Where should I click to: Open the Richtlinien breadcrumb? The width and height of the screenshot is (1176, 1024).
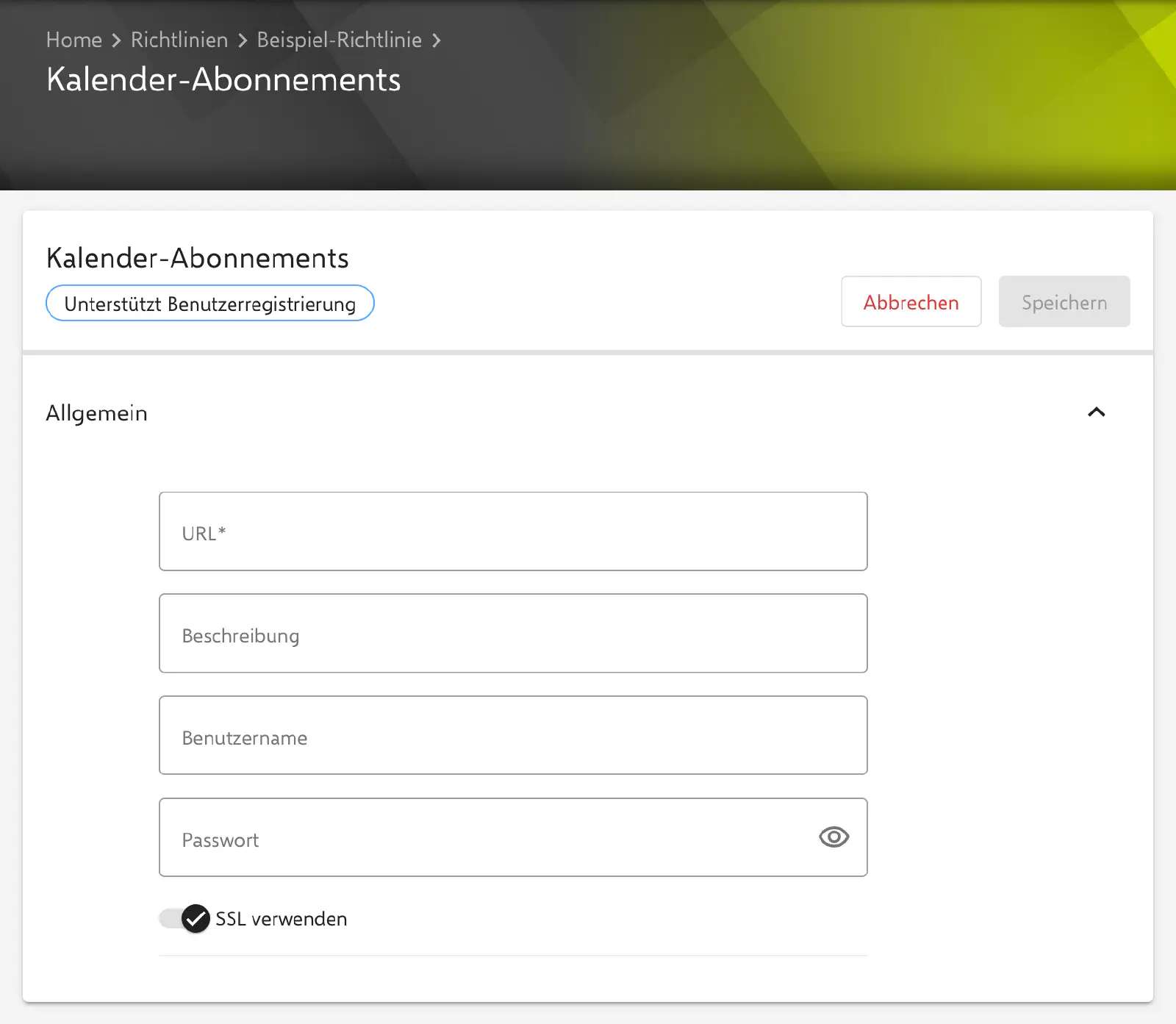179,40
